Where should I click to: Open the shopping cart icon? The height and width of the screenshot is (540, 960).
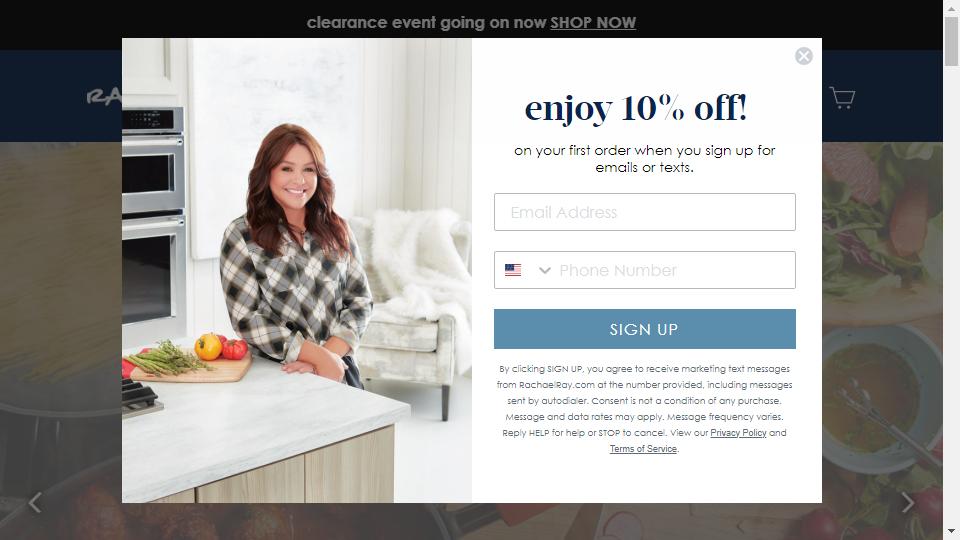pos(842,98)
